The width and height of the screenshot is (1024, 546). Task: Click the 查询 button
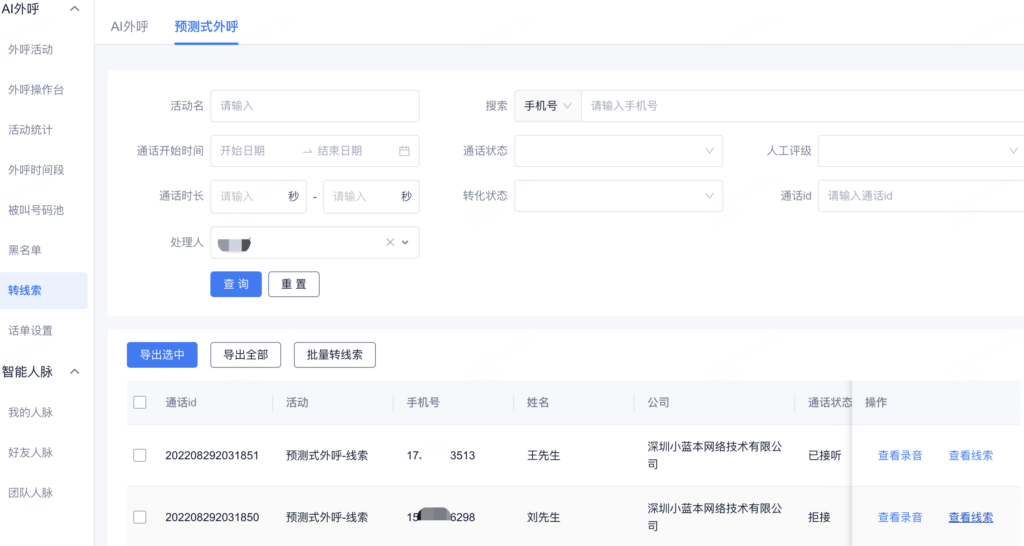[236, 284]
